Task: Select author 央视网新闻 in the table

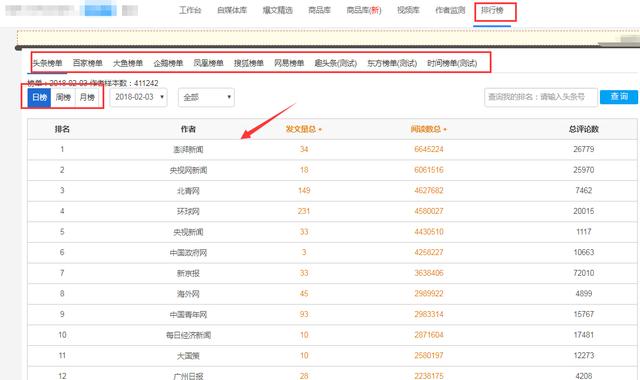Action: [188, 170]
